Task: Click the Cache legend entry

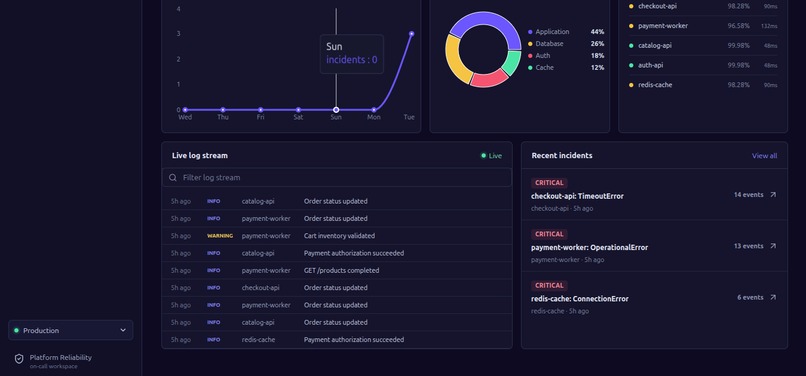Action: [x=565, y=67]
